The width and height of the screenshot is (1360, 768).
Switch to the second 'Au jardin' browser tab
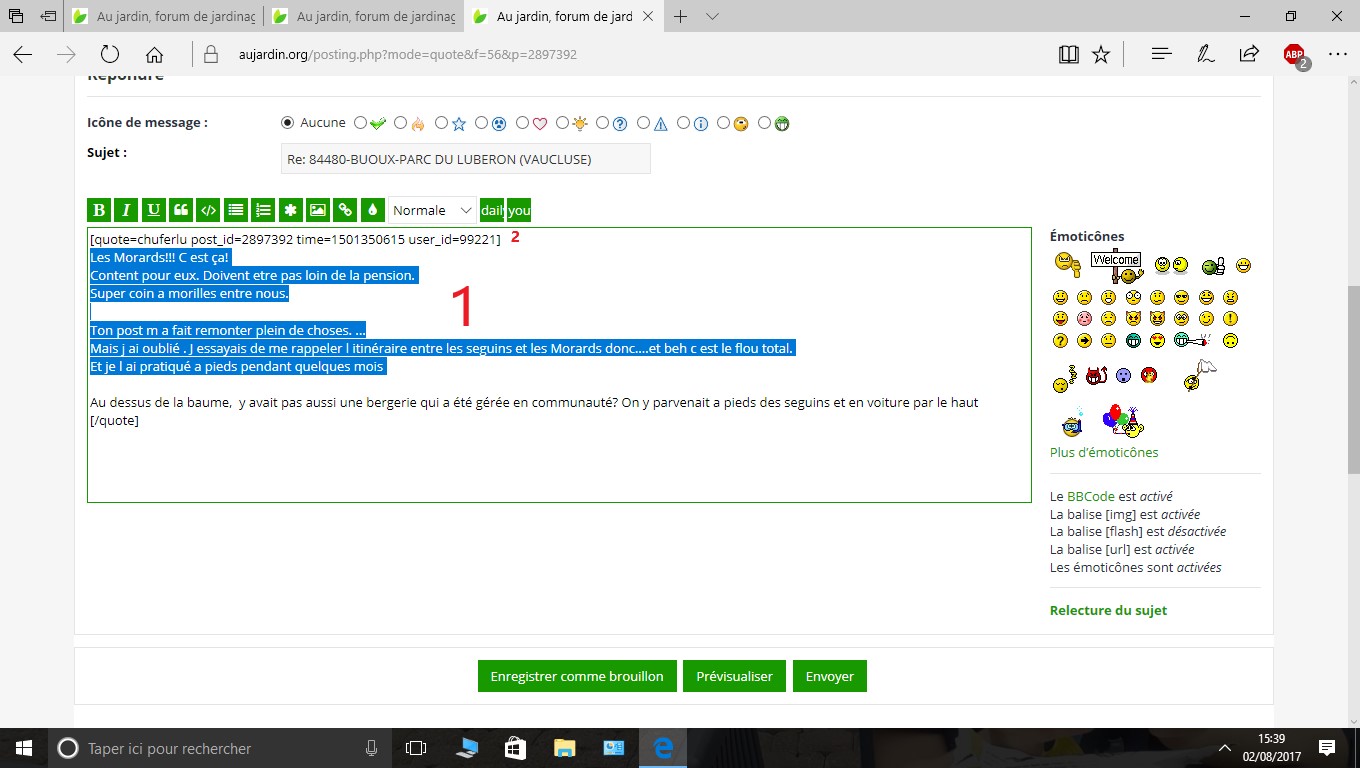click(x=364, y=17)
